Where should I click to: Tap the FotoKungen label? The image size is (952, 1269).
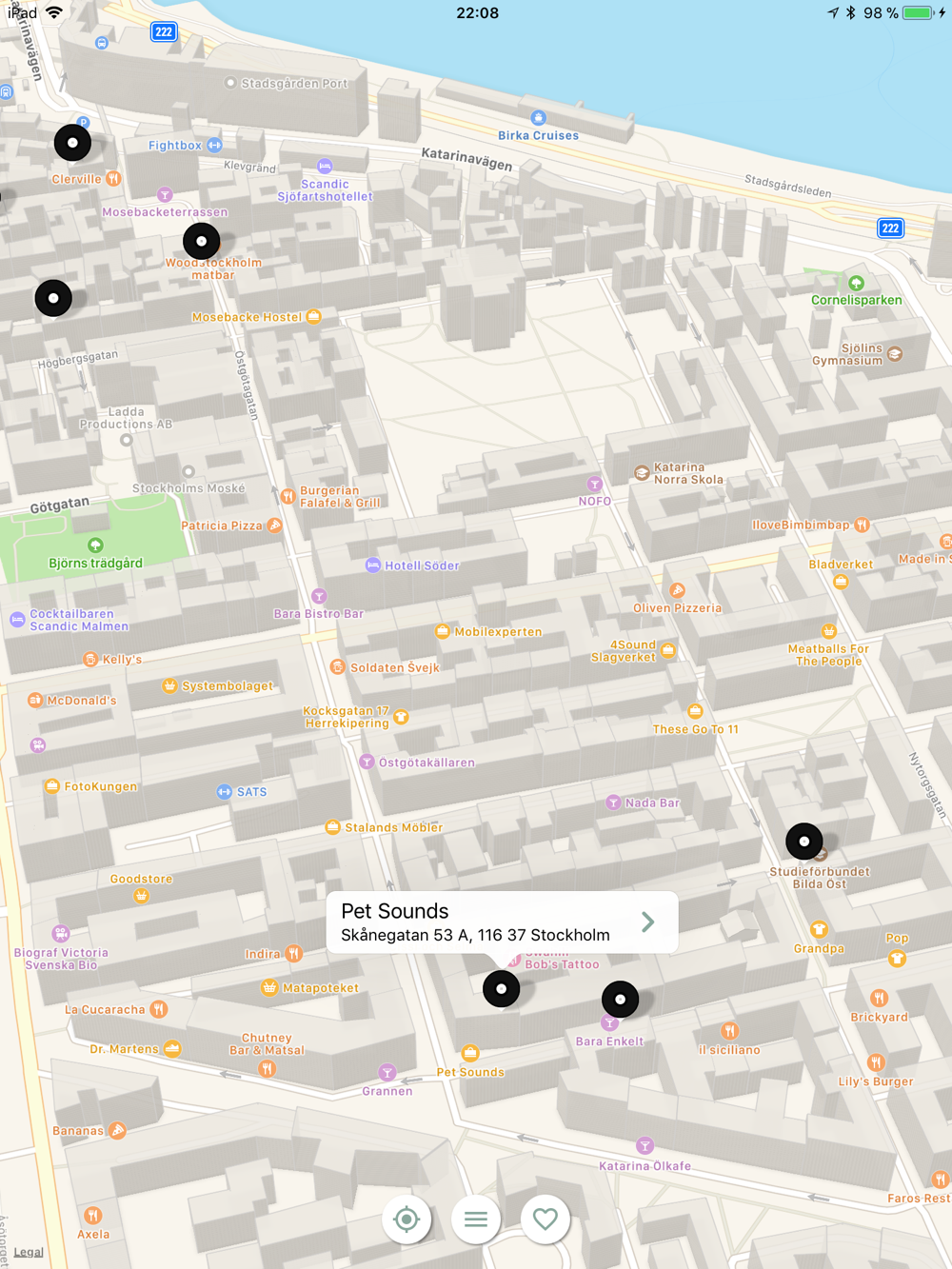[100, 786]
